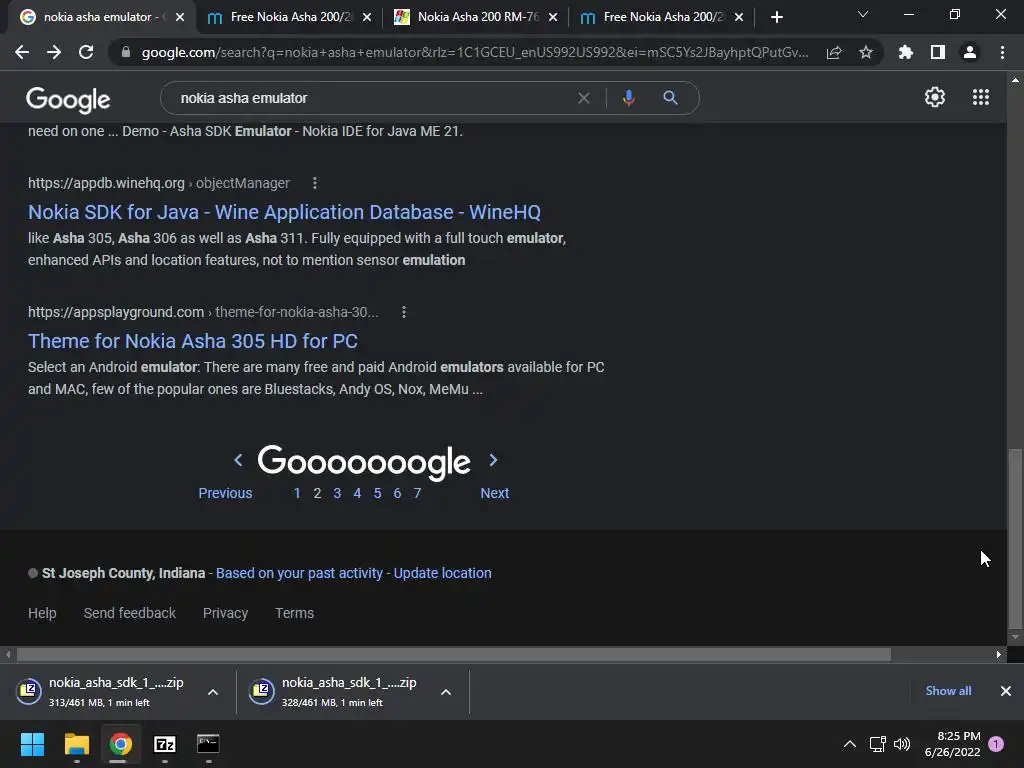Open the Chrome extensions puzzle menu
This screenshot has height=768, width=1024.
(x=906, y=52)
